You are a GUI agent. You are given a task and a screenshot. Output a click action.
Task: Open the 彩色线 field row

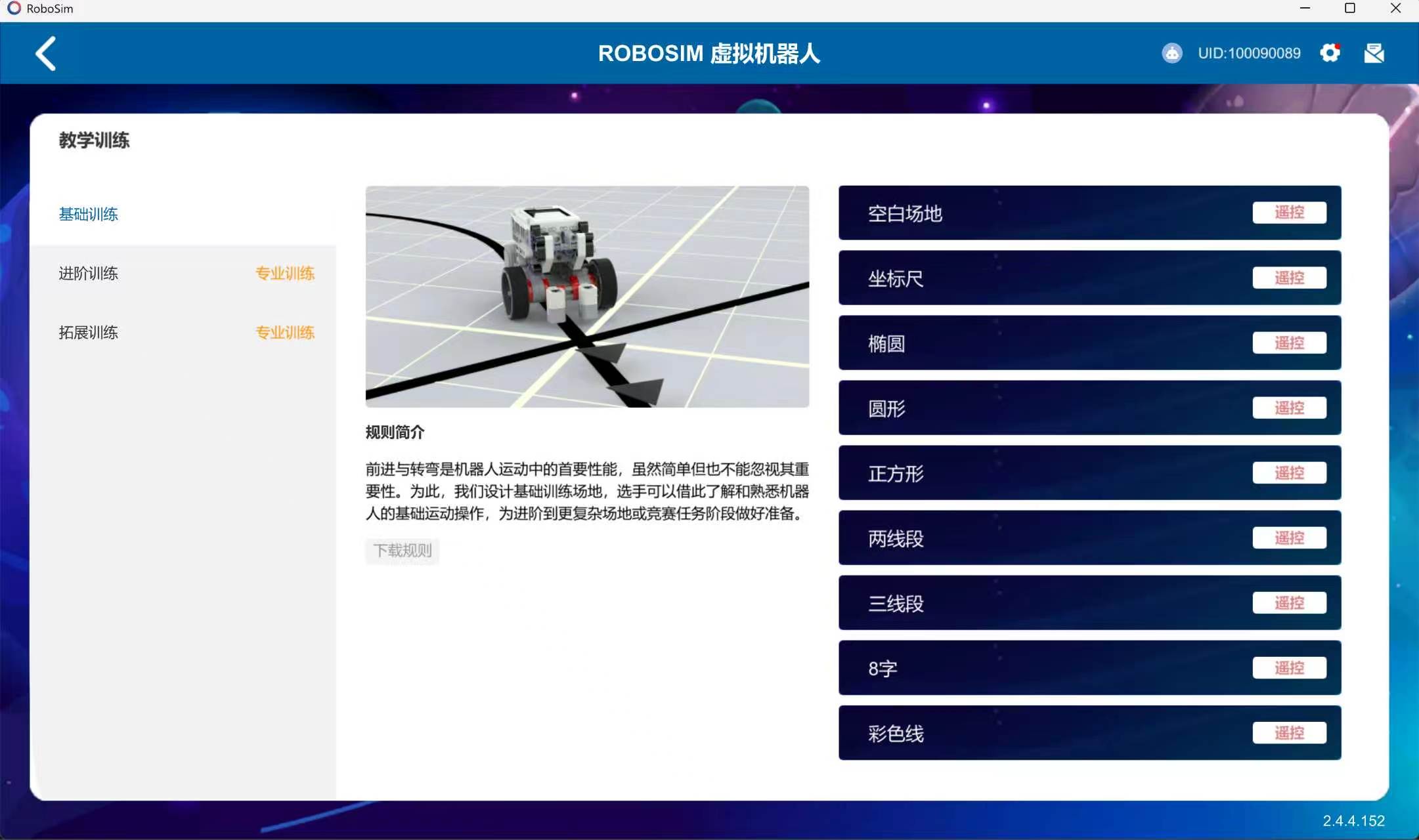point(1090,732)
